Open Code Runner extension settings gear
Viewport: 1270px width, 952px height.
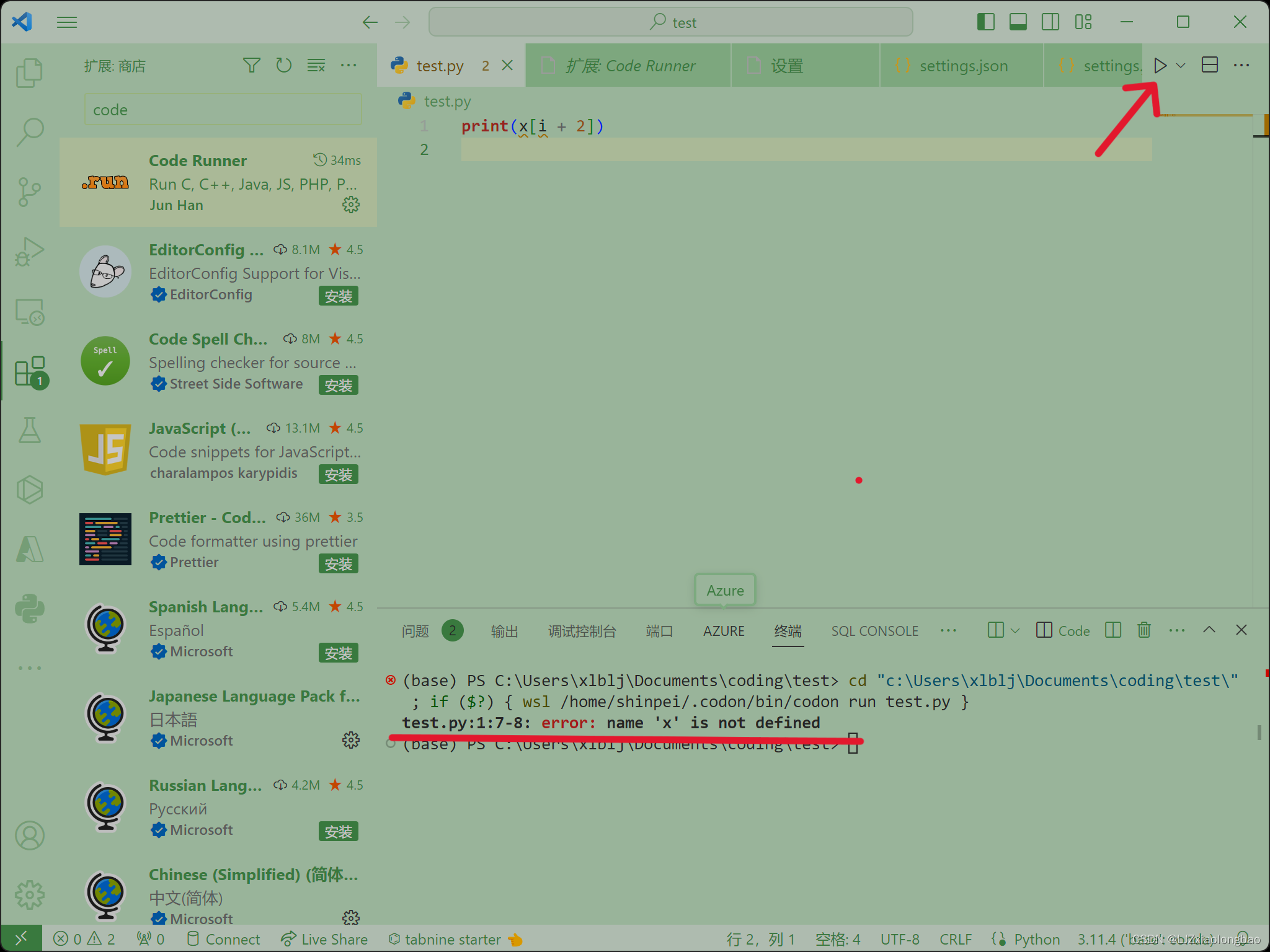click(x=351, y=205)
